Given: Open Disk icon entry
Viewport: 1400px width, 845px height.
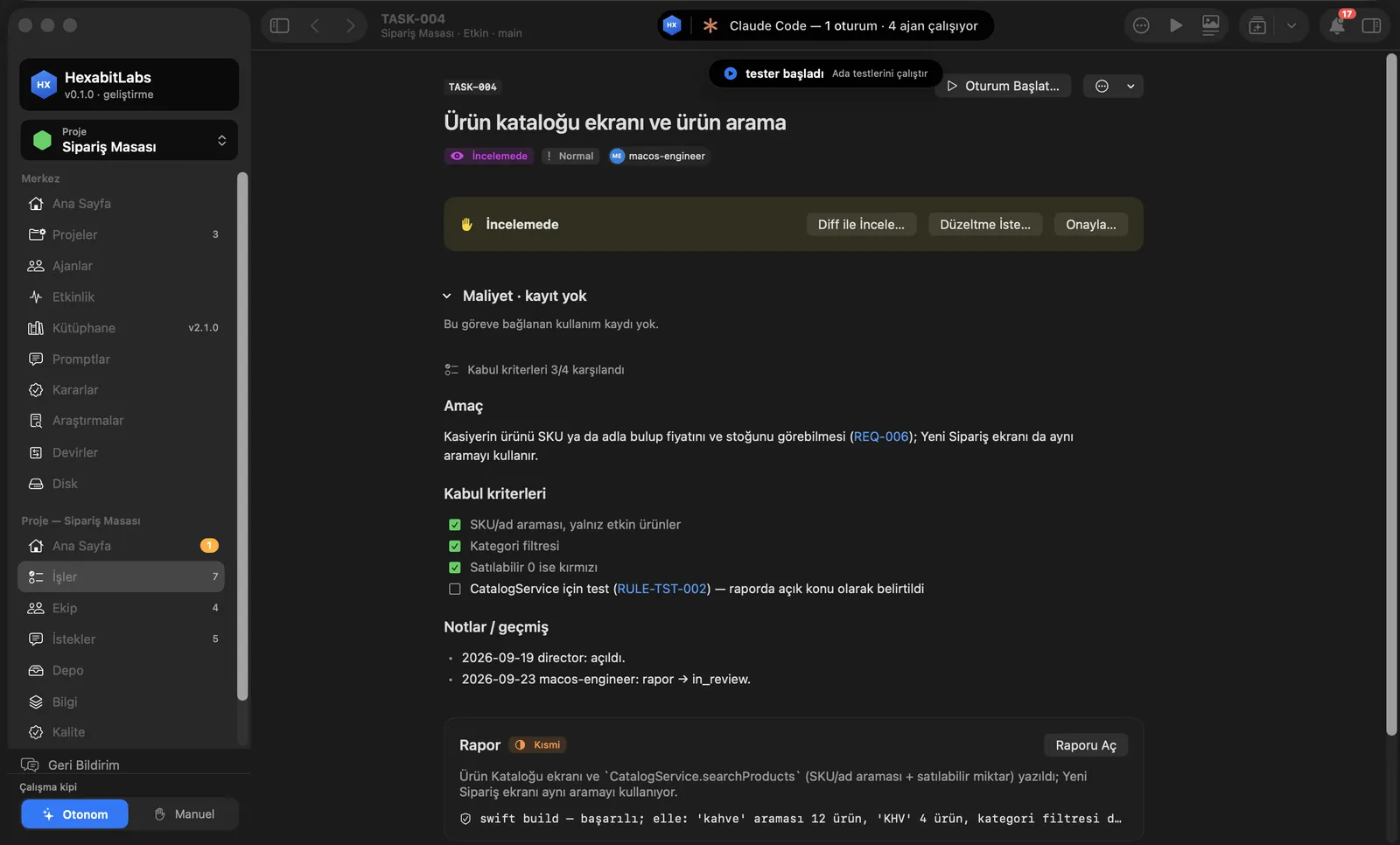Looking at the screenshot, I should pos(121,484).
